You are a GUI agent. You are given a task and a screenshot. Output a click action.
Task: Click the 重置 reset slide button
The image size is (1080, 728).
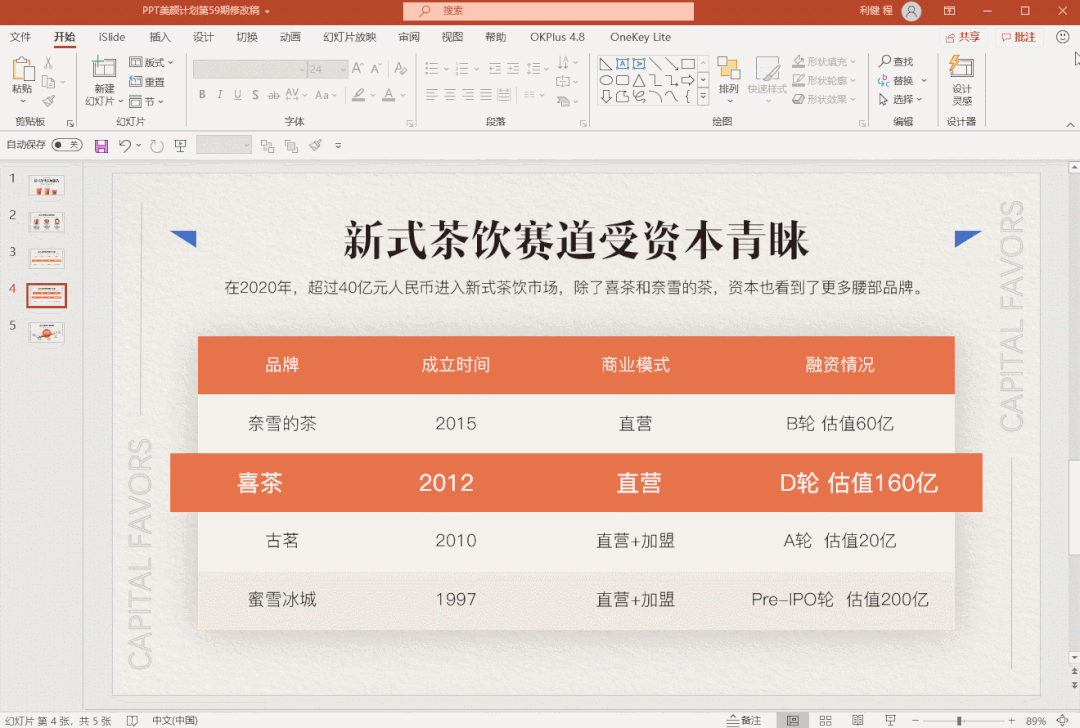[147, 82]
